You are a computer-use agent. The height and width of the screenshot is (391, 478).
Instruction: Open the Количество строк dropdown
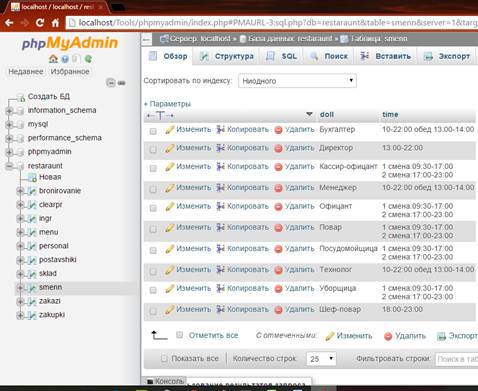click(321, 359)
